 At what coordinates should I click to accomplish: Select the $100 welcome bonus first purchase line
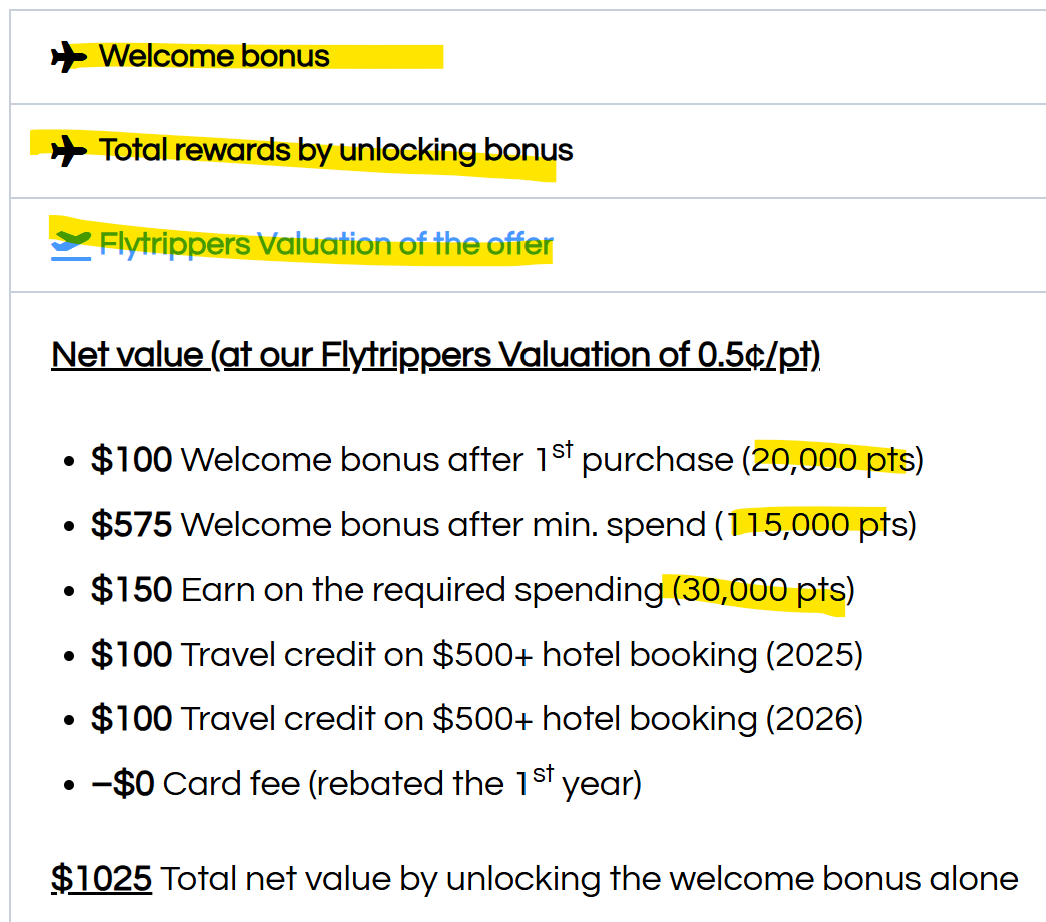tap(507, 458)
